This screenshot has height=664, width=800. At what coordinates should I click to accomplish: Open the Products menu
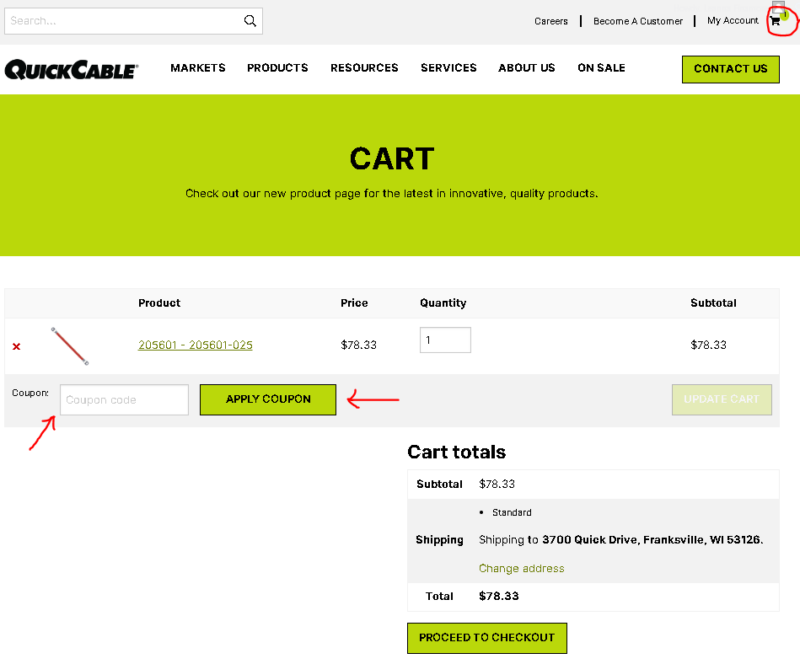coord(277,68)
